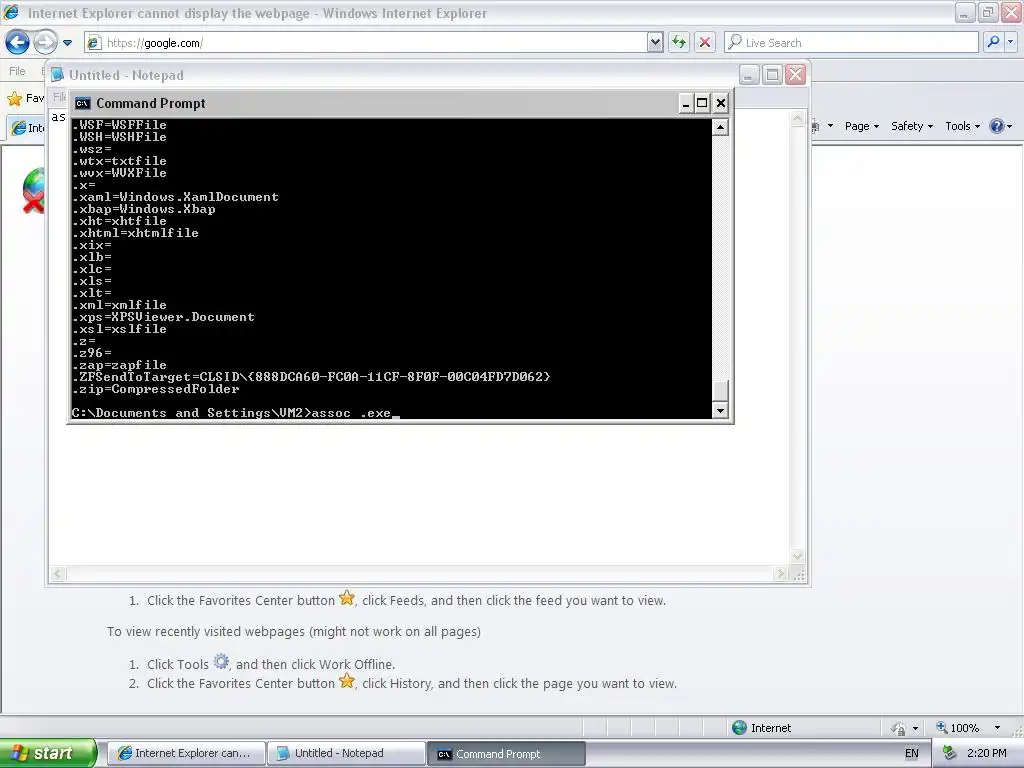The image size is (1024, 768).
Task: Click the Start button on taskbar
Action: [48, 753]
